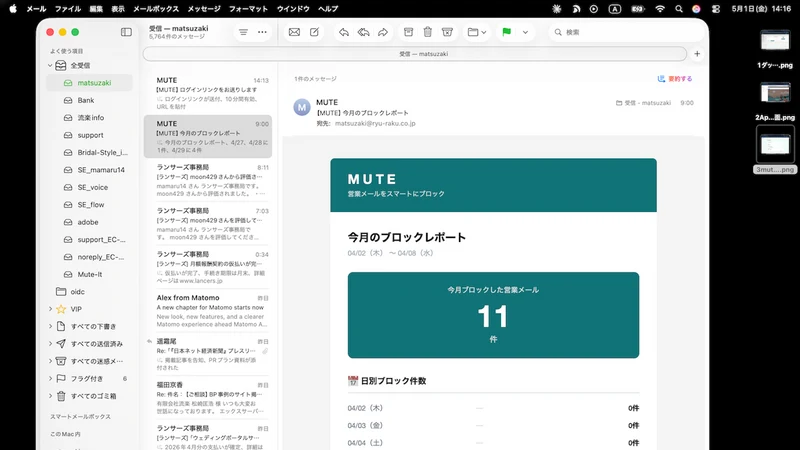Screen dimensions: 800x450
Task: Expand すべての下書き drafts group
Action: (x=50, y=327)
